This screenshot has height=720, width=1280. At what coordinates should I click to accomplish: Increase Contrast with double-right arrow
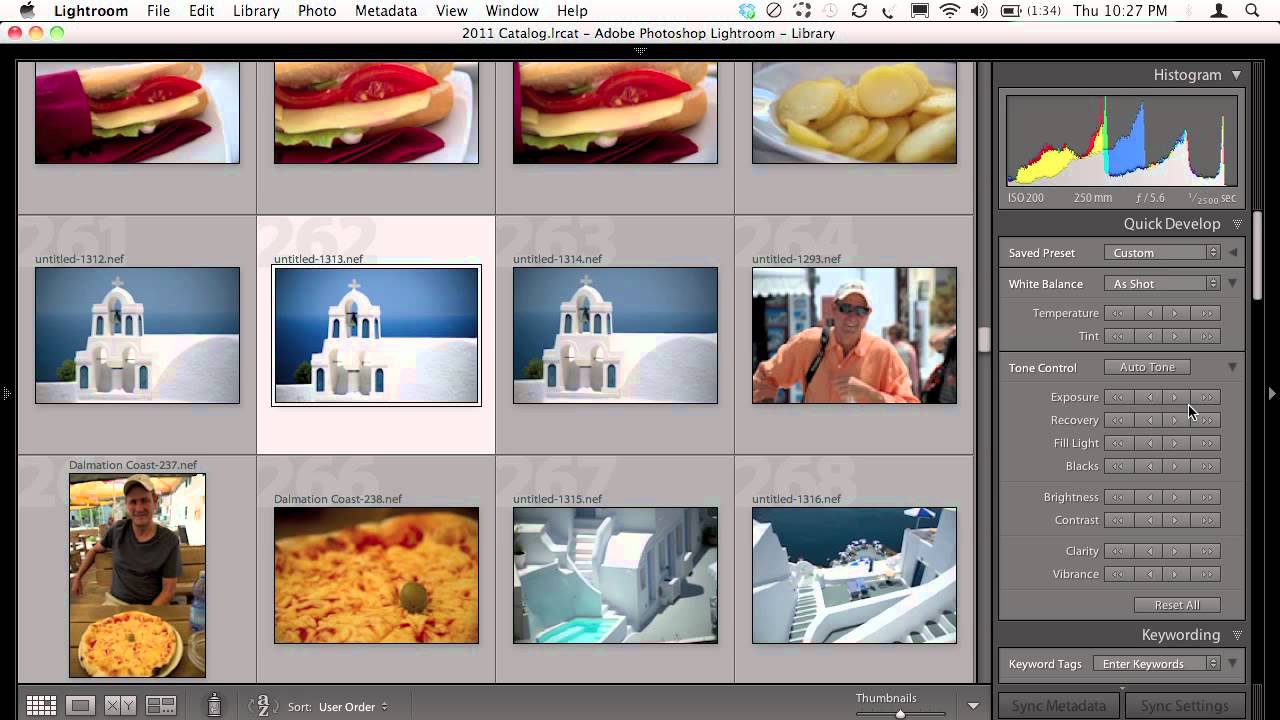(x=1206, y=520)
